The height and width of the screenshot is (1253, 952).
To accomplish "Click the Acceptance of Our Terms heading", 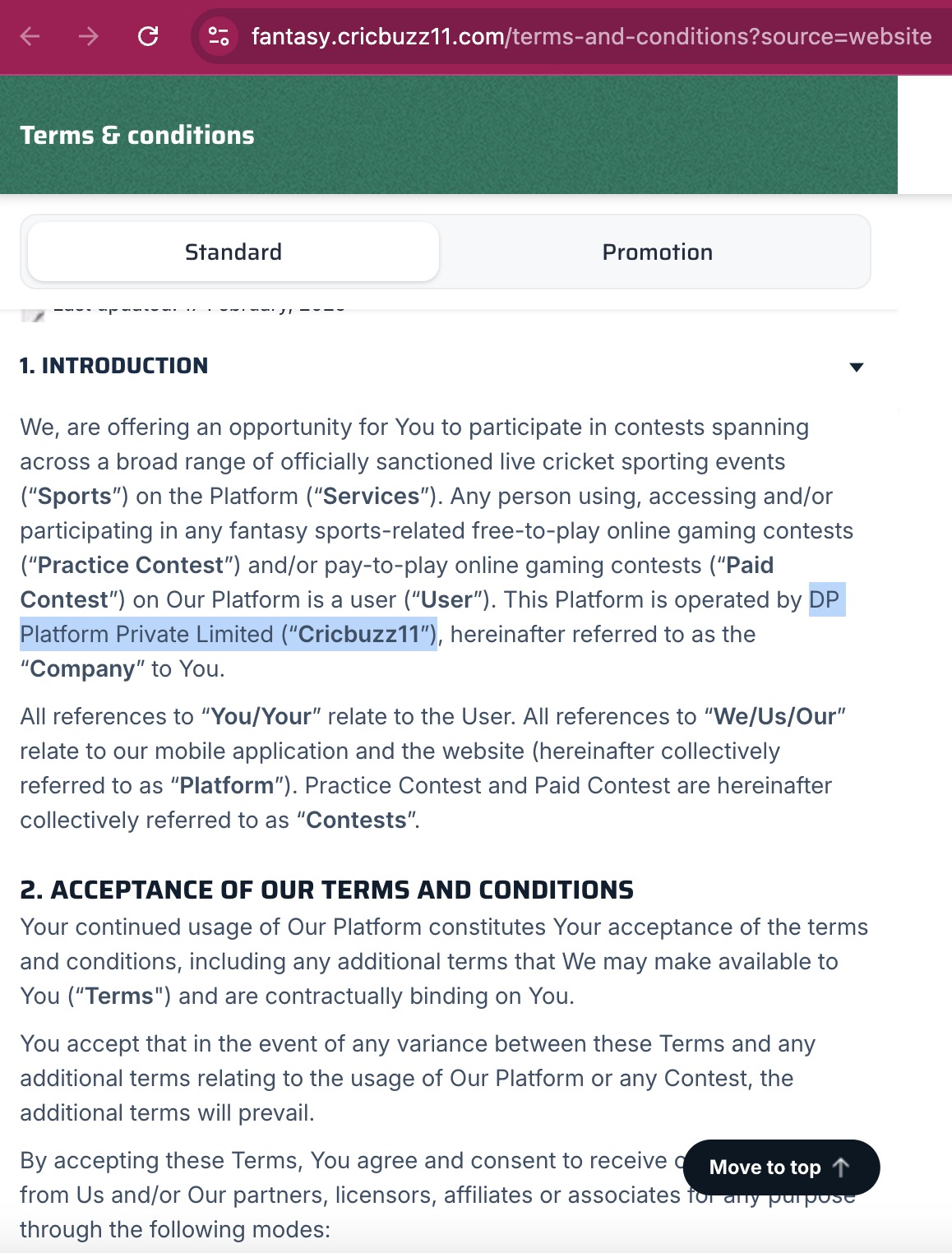I will pyautogui.click(x=327, y=890).
